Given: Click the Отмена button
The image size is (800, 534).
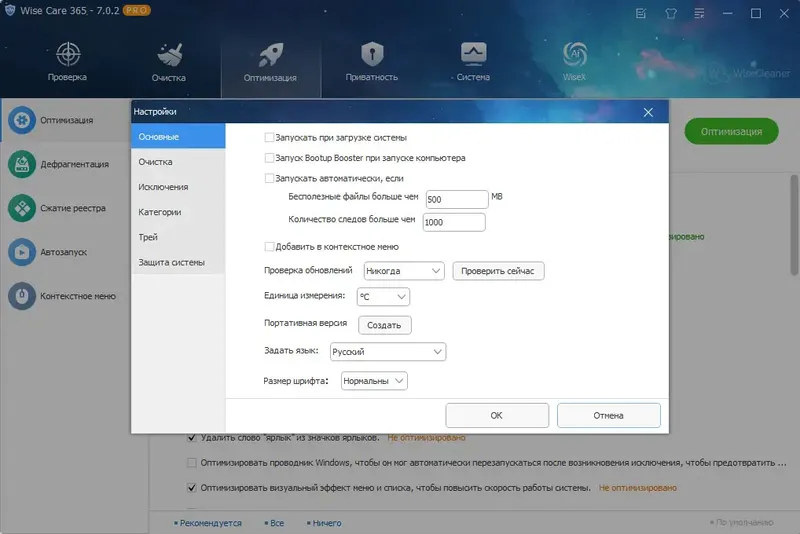Looking at the screenshot, I should tap(609, 415).
